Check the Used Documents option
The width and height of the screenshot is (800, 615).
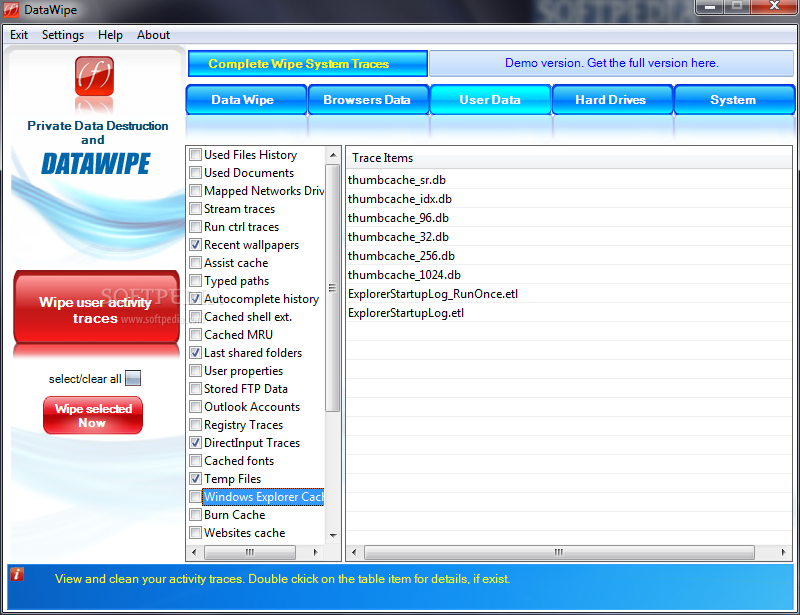195,173
